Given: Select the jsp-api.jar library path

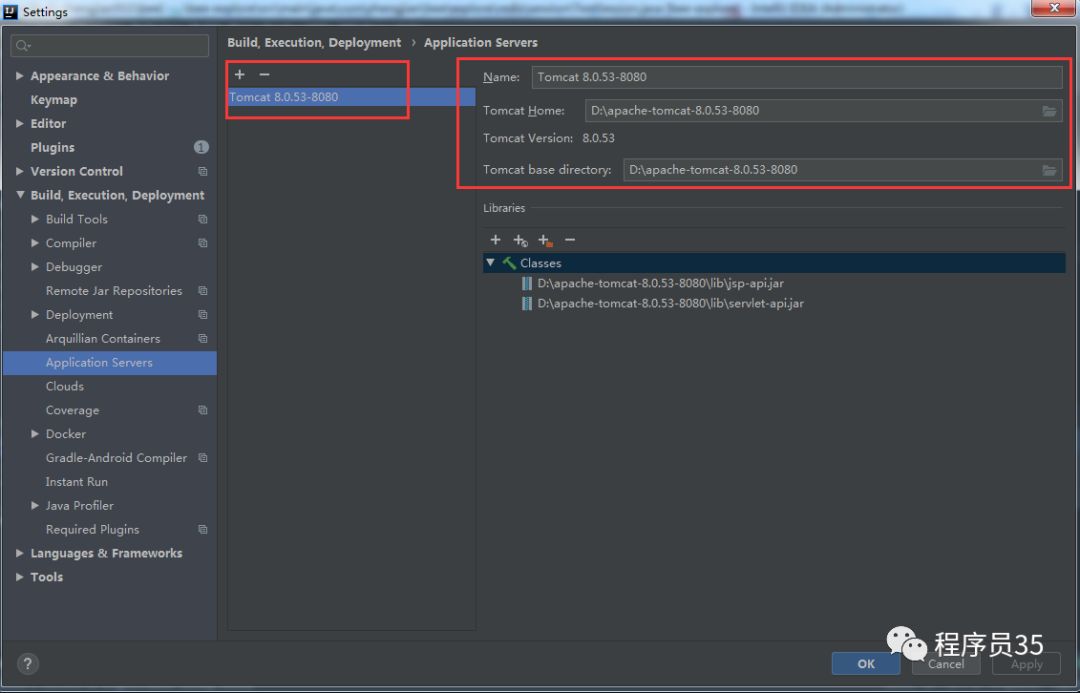Looking at the screenshot, I should (661, 283).
